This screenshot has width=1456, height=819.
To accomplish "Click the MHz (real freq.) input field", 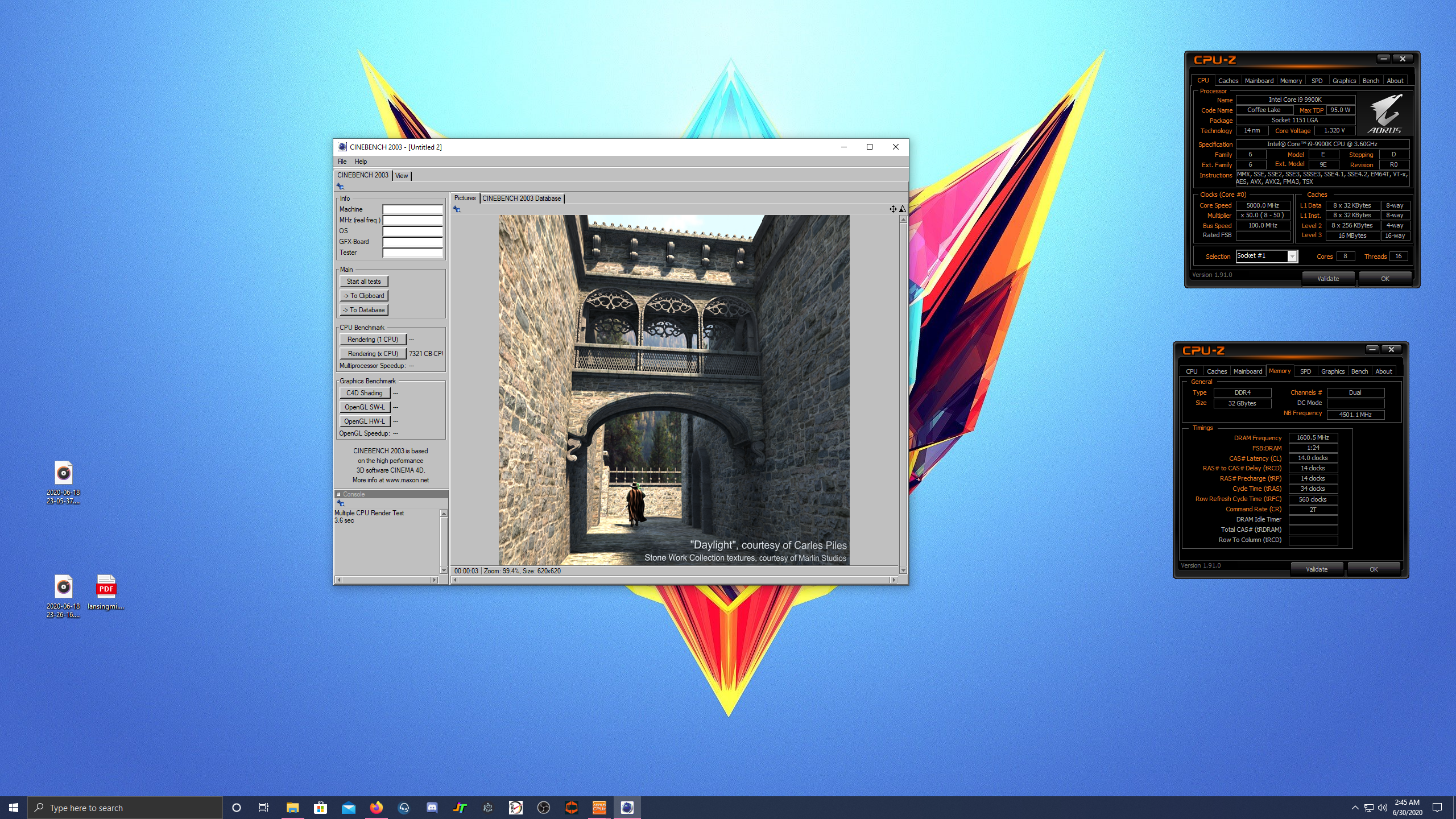I will 412,220.
